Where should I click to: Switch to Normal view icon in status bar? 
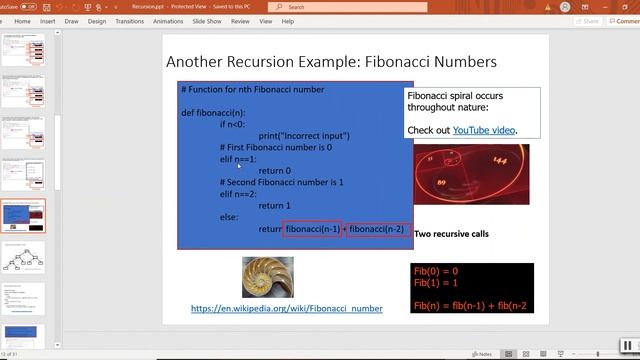point(509,354)
